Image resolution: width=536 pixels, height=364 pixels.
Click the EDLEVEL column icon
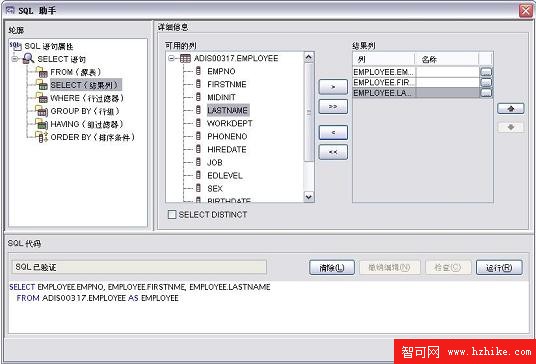tap(198, 175)
